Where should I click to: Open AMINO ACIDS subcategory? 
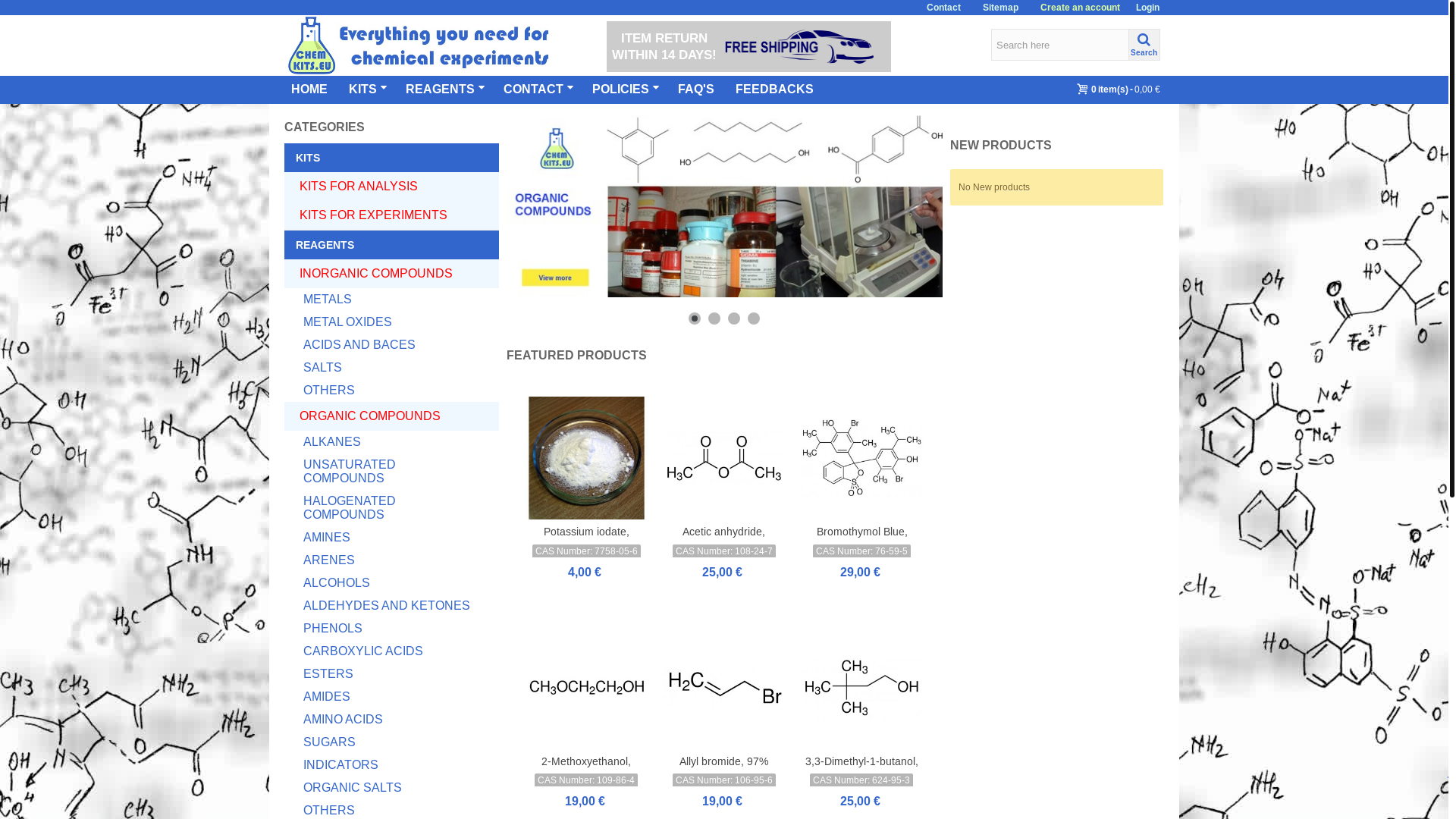pyautogui.click(x=343, y=720)
